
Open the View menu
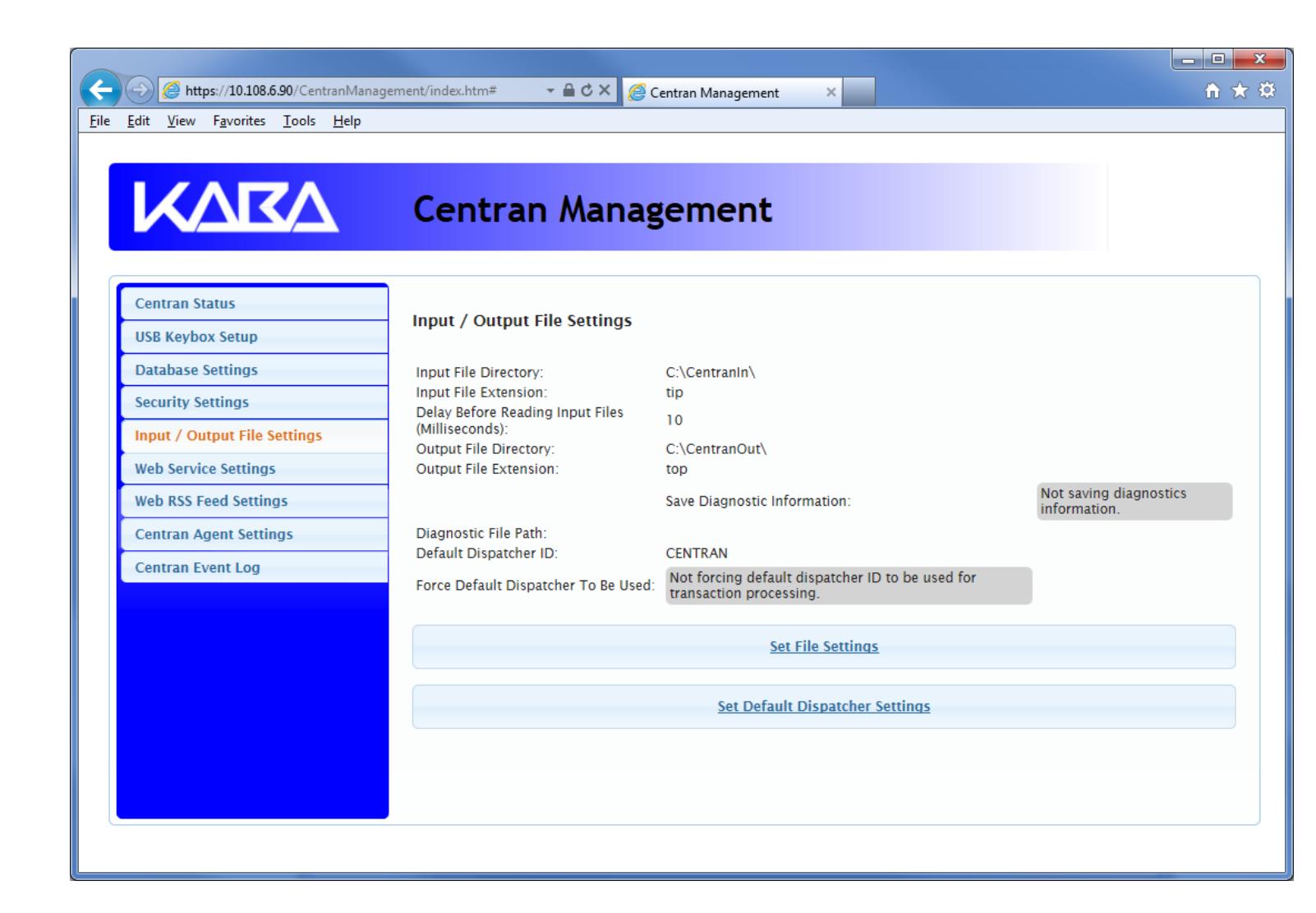point(182,121)
